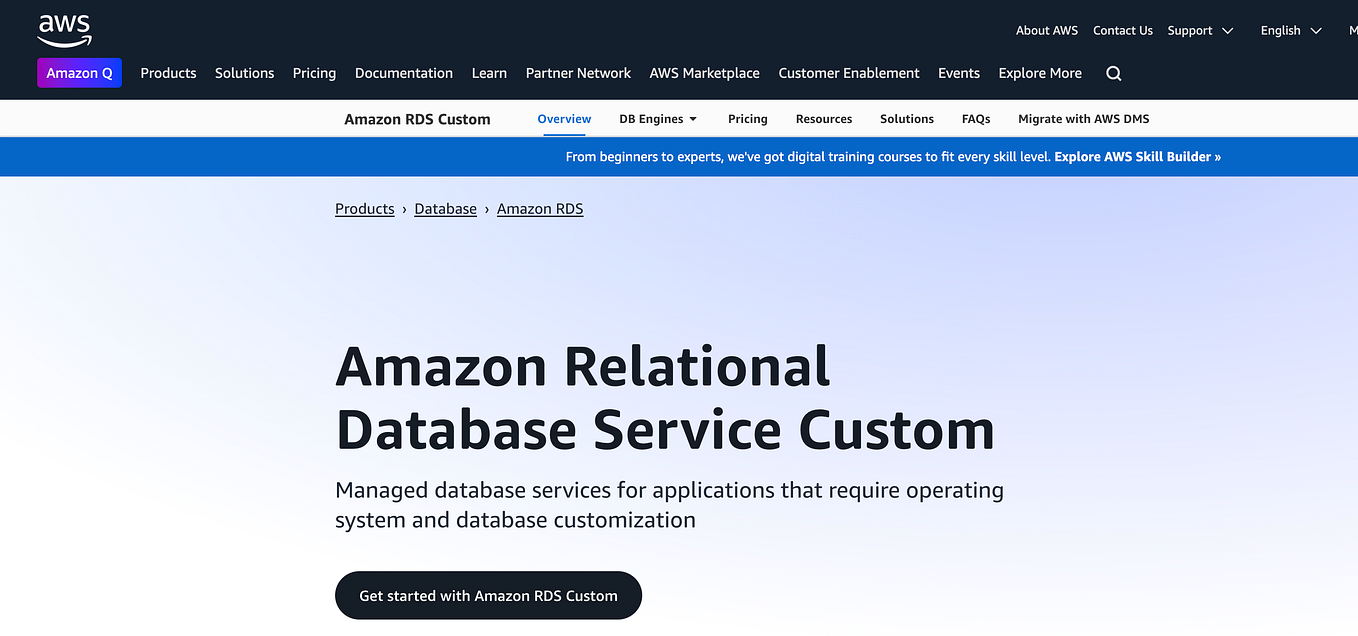Follow the Explore AWS Skill Builder link
The image size is (1358, 636).
pyautogui.click(x=1137, y=156)
